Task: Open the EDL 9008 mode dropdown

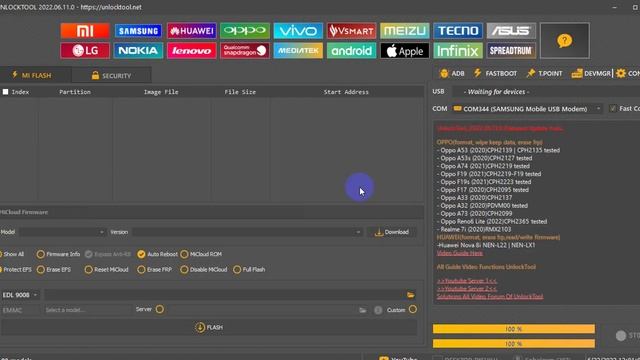Action: [x=20, y=295]
